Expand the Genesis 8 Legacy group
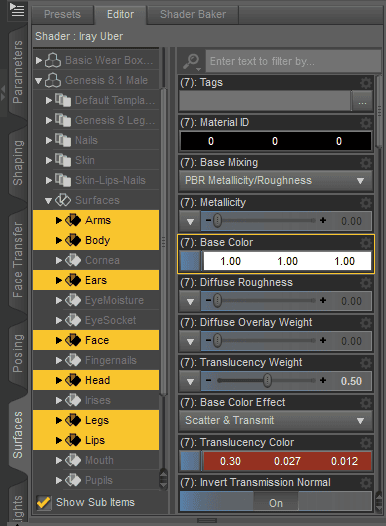The height and width of the screenshot is (526, 386). (x=49, y=120)
